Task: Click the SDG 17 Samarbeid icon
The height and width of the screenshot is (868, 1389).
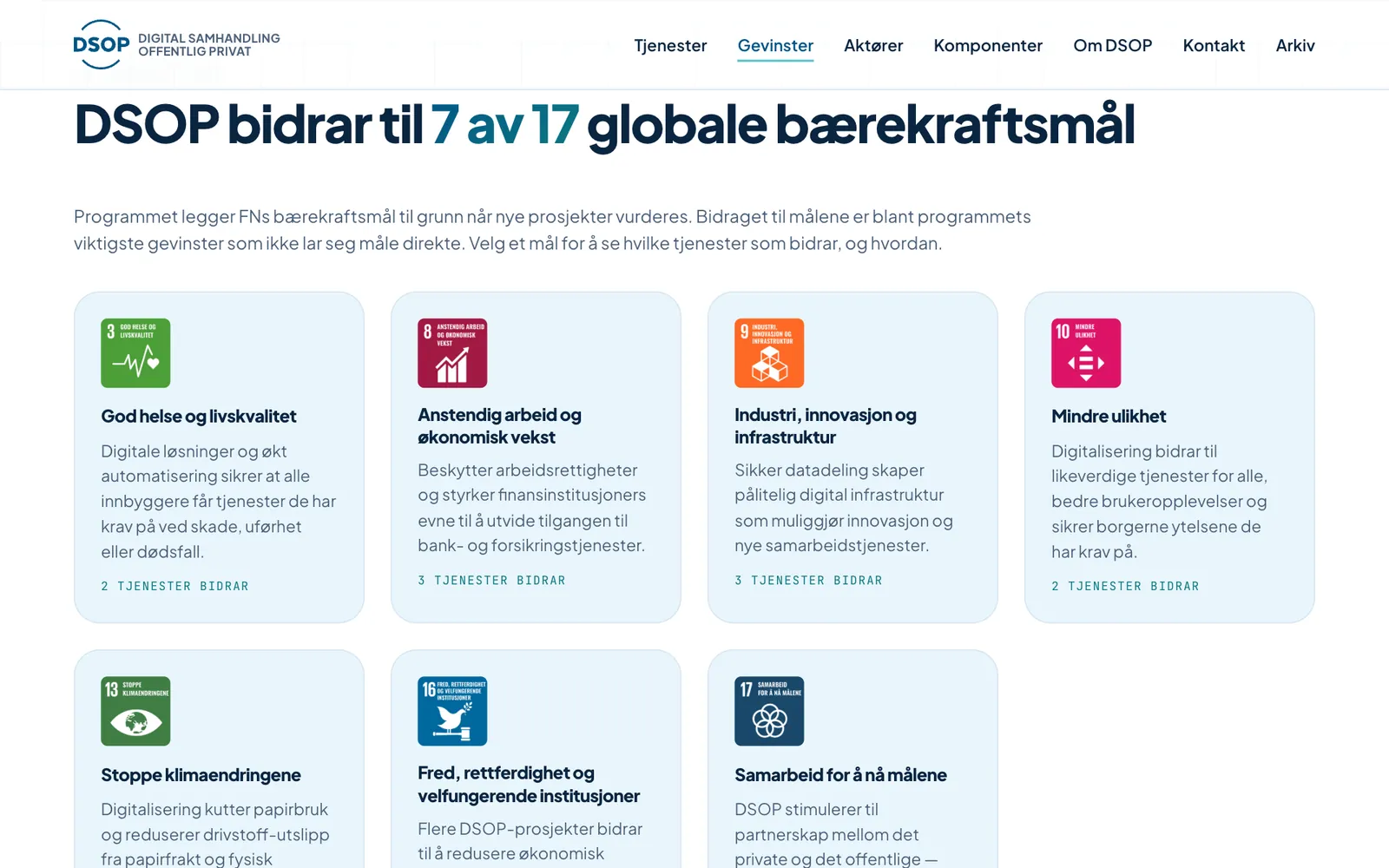Action: point(769,711)
